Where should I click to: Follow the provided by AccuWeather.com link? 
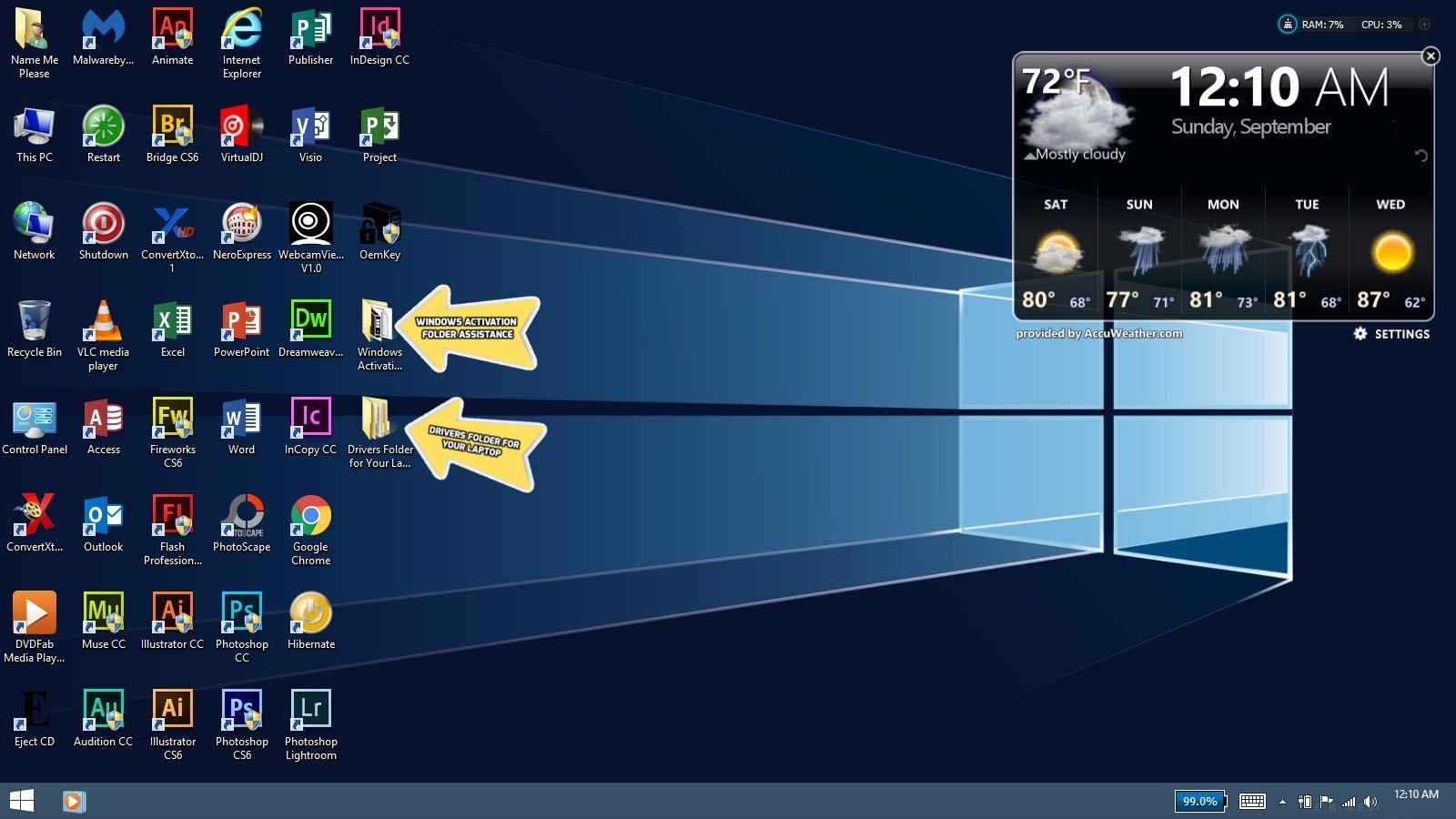tap(1099, 334)
